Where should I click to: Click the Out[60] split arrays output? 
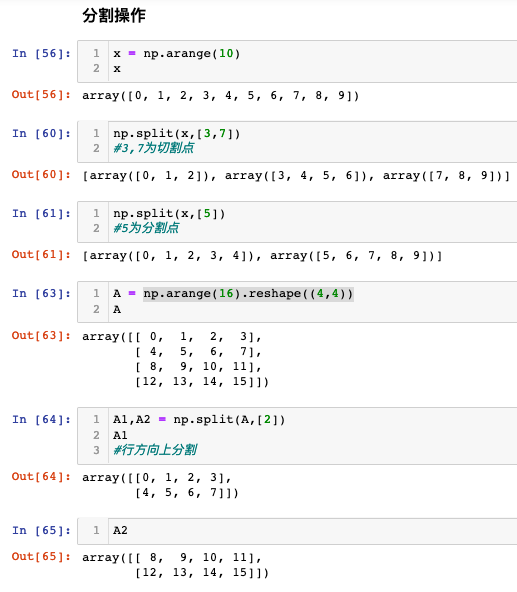click(296, 176)
